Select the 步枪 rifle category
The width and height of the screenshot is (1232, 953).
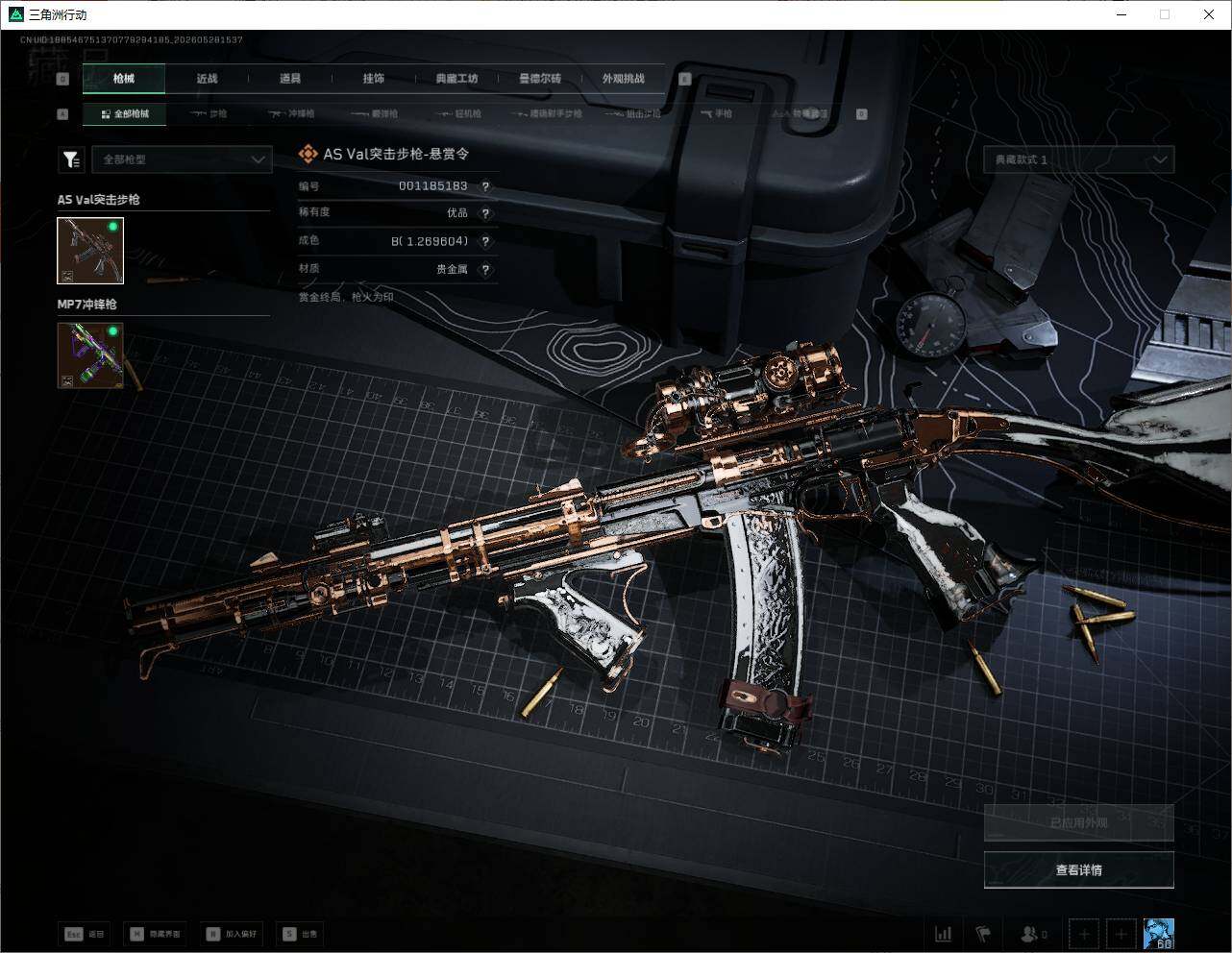click(x=209, y=113)
